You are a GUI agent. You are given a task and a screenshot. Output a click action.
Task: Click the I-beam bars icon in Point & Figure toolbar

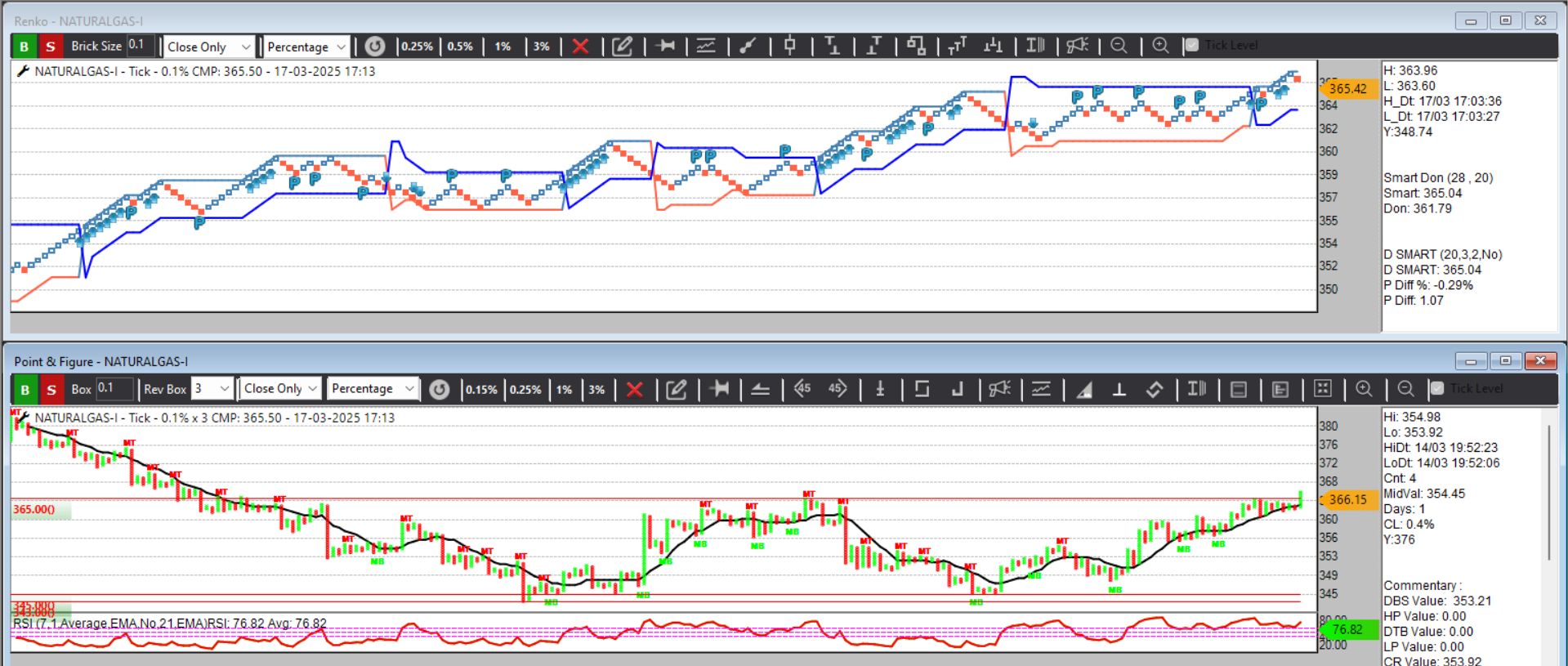(x=1197, y=389)
